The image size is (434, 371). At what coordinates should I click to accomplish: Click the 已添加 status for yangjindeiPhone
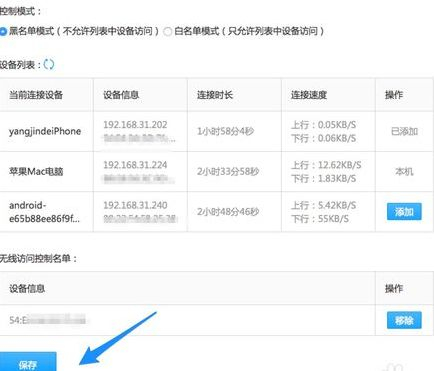[404, 131]
